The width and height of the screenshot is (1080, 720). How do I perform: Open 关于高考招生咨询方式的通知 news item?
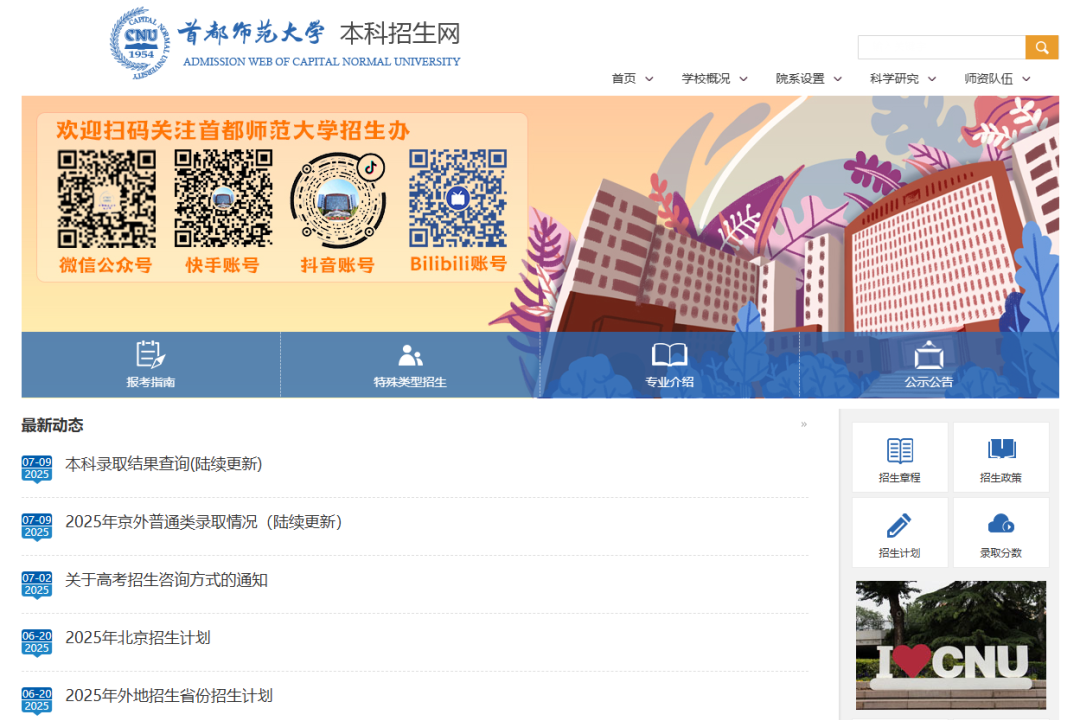166,579
